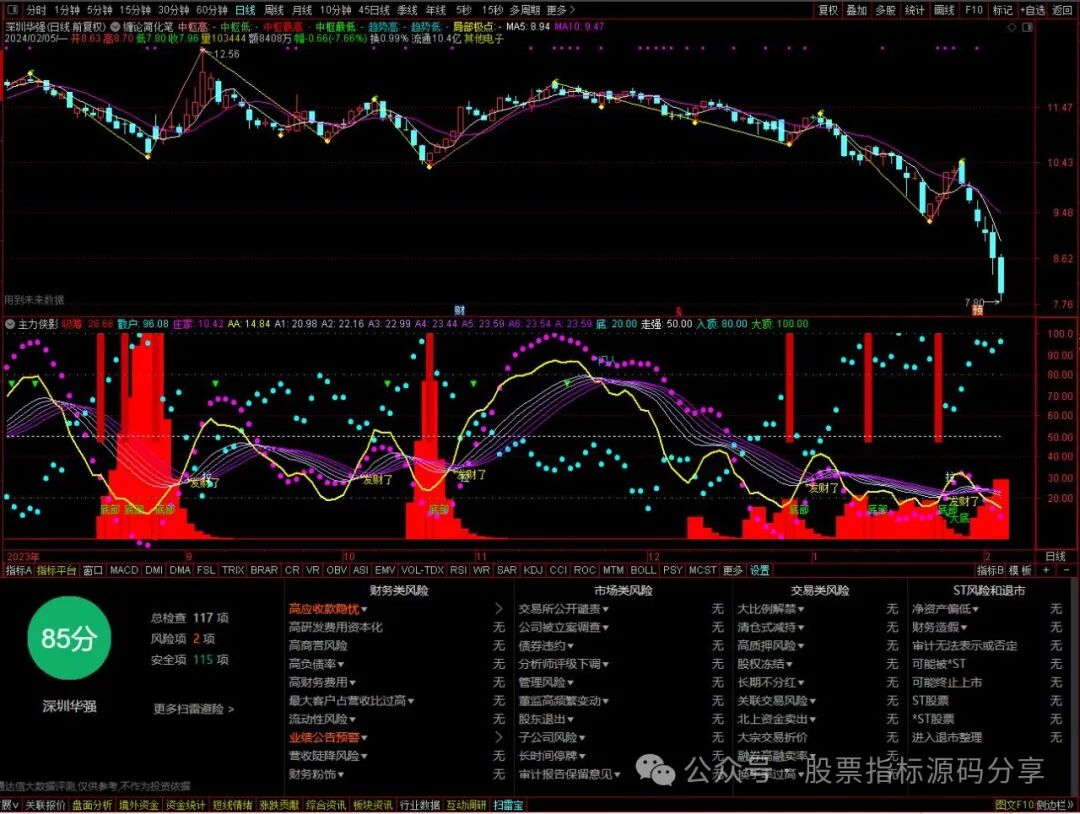Select the 30分钟 period
This screenshot has width=1080, height=814.
tap(174, 10)
